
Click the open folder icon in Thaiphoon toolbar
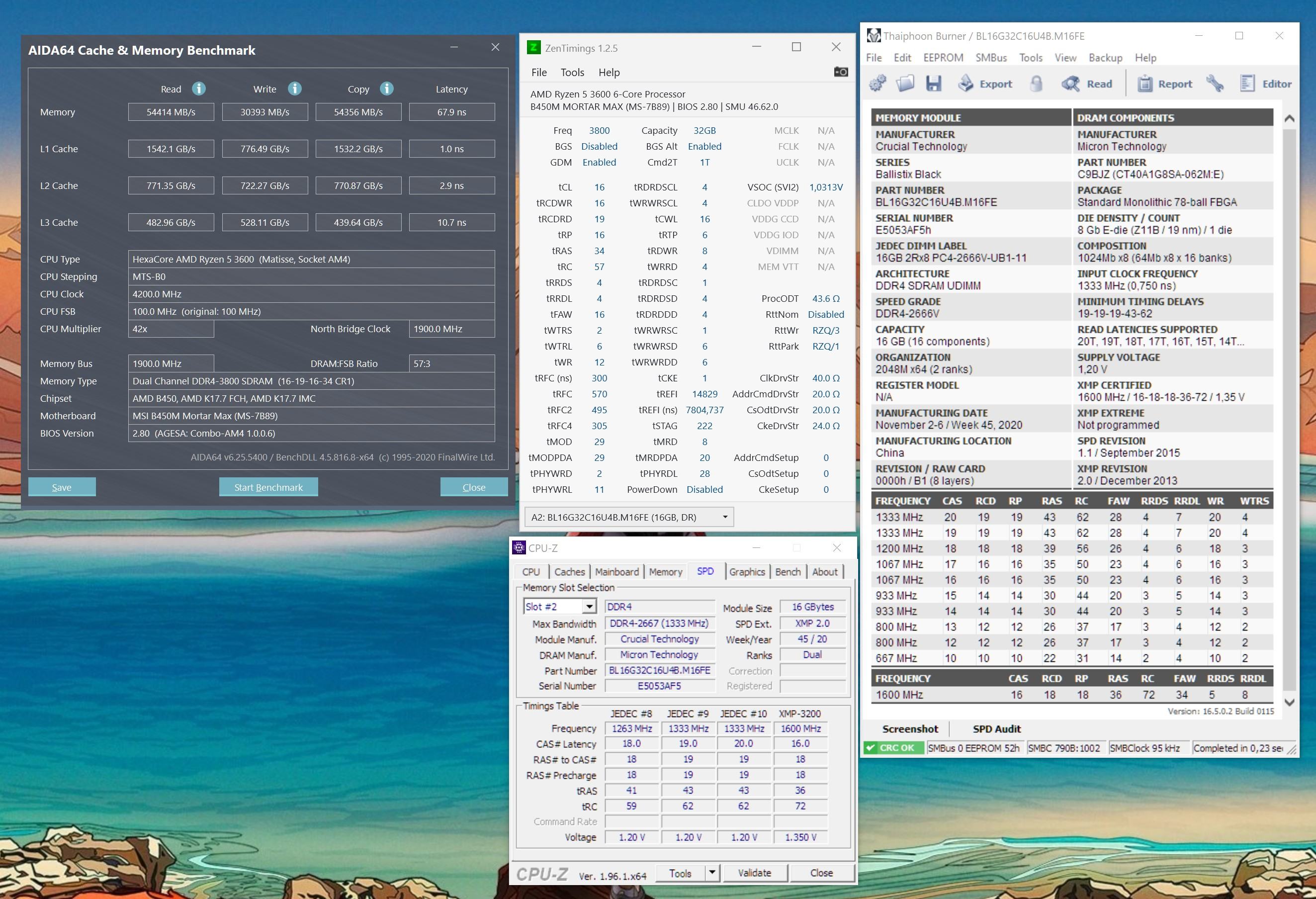[905, 84]
